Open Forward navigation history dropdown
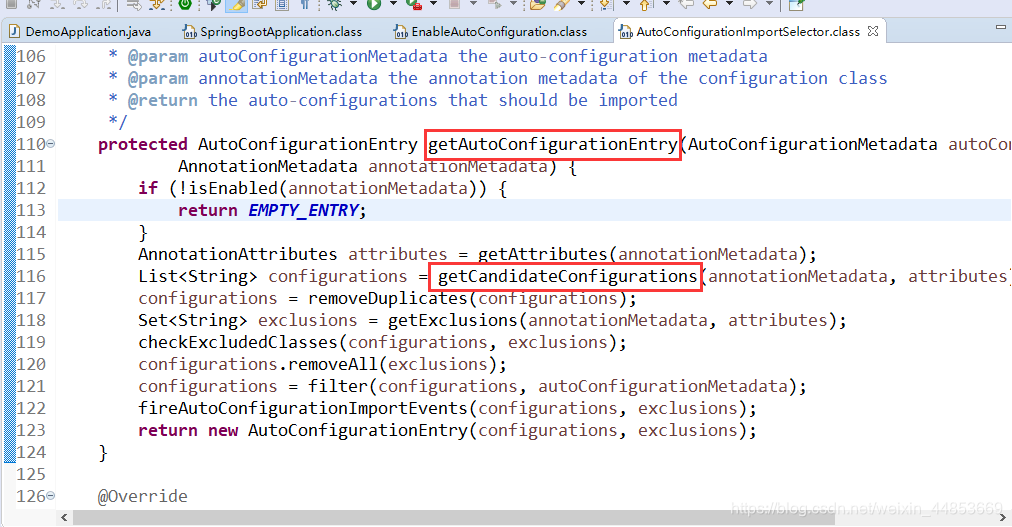 click(x=769, y=4)
